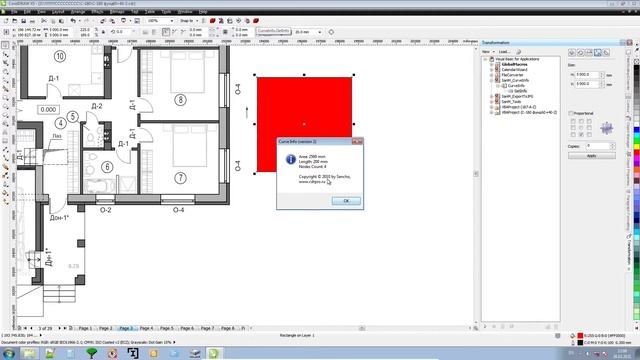Screen dimensions: 640x360
Task: Select the Pick tool in toolbox
Action: [x=5, y=45]
